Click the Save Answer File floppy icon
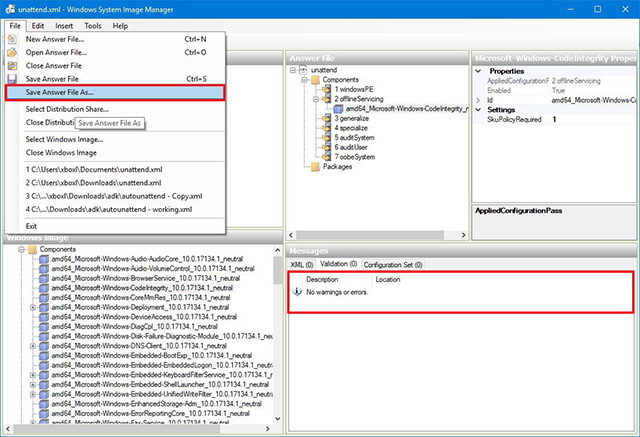 point(12,79)
